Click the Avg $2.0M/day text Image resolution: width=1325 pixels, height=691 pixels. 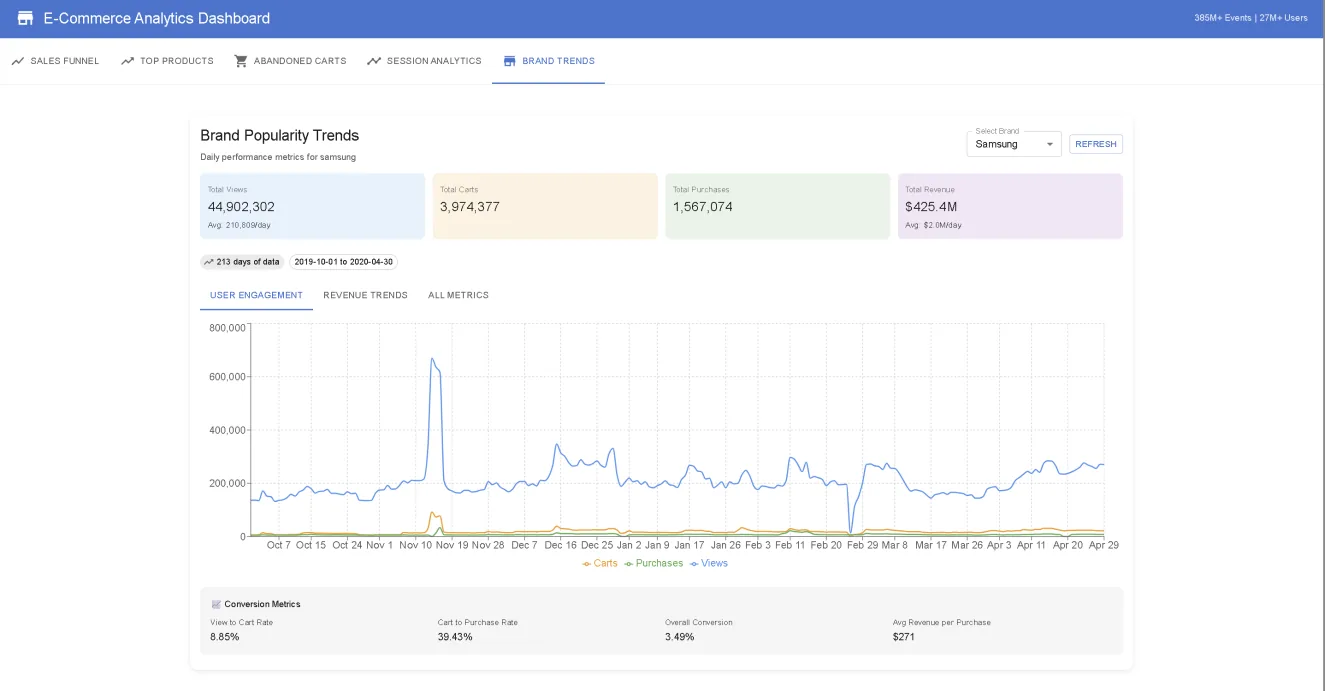(933, 225)
